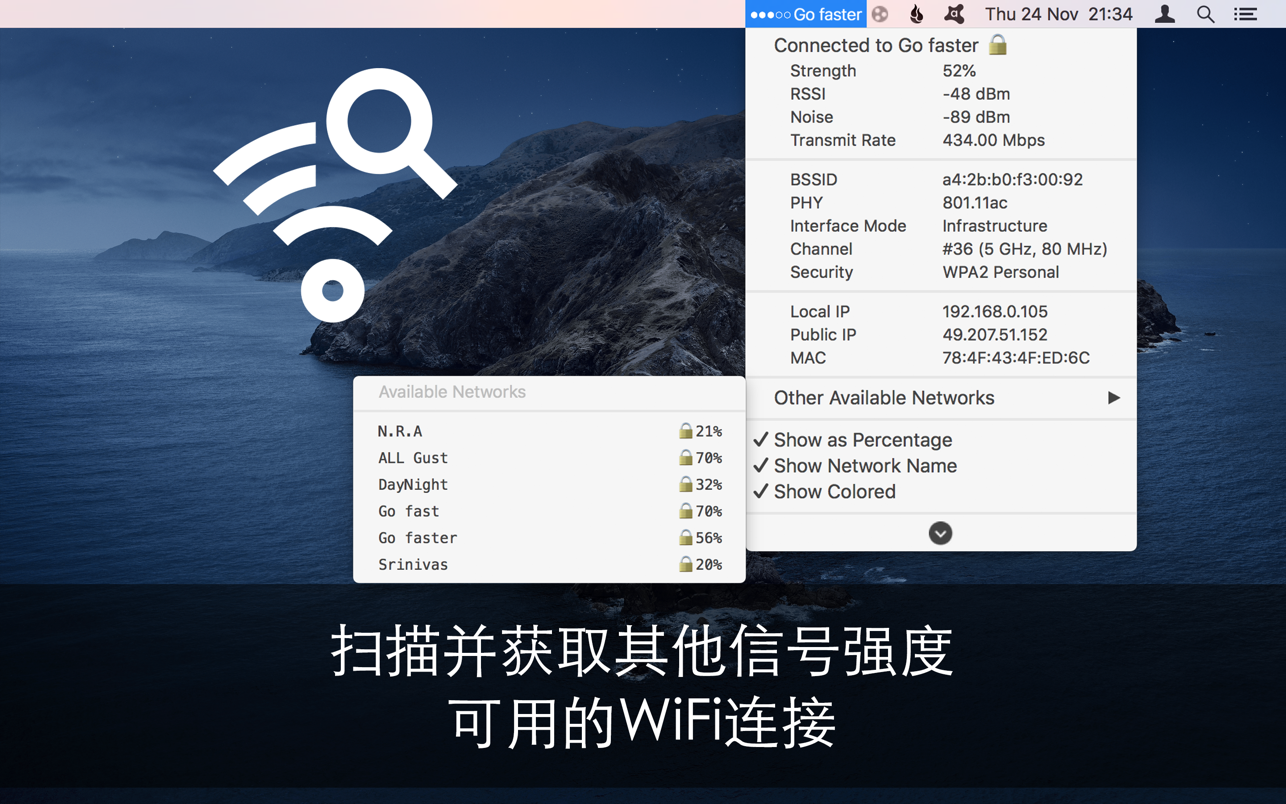Select the DayNight network
Image resolution: width=1286 pixels, height=804 pixels.
[549, 485]
